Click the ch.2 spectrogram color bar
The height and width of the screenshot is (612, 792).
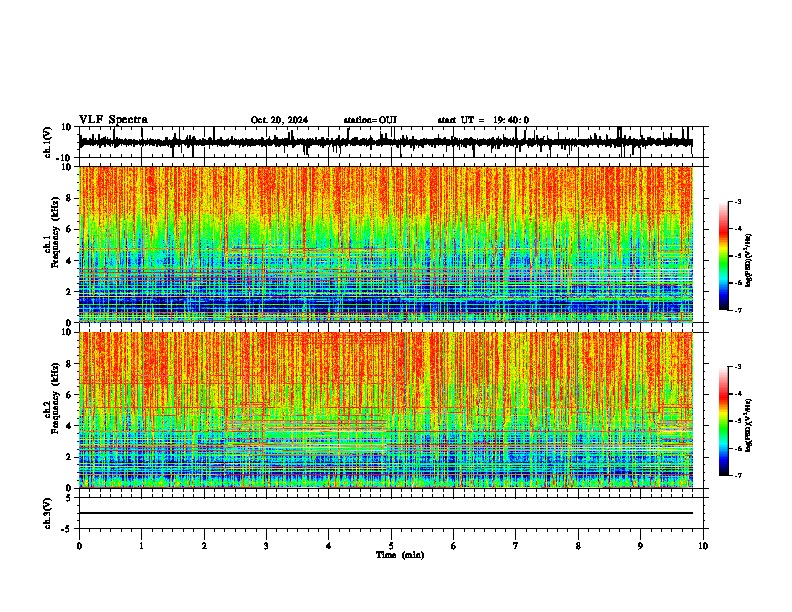point(724,421)
